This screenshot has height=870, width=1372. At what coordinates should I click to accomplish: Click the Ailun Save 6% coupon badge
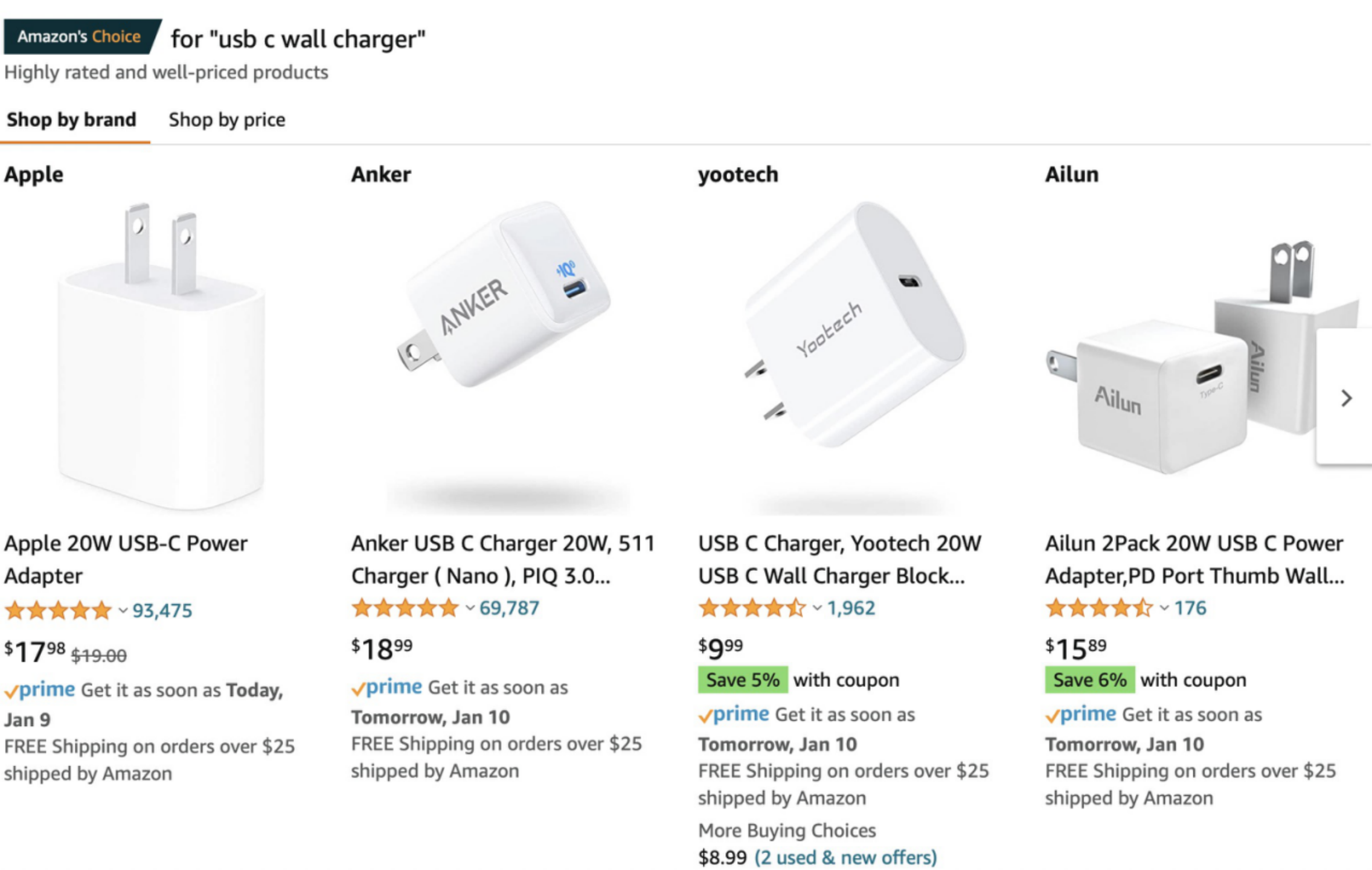(x=1089, y=680)
